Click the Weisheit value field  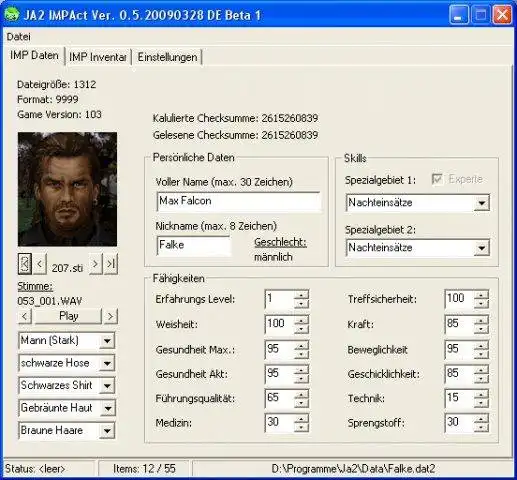[x=279, y=324]
